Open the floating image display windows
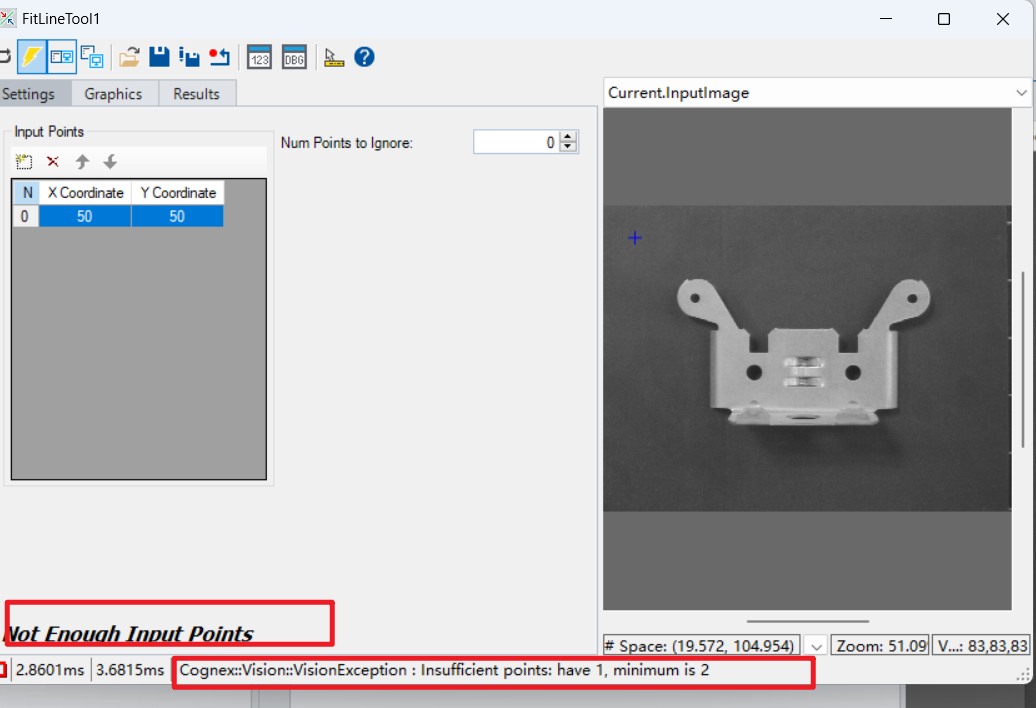The width and height of the screenshot is (1036, 708). [92, 57]
